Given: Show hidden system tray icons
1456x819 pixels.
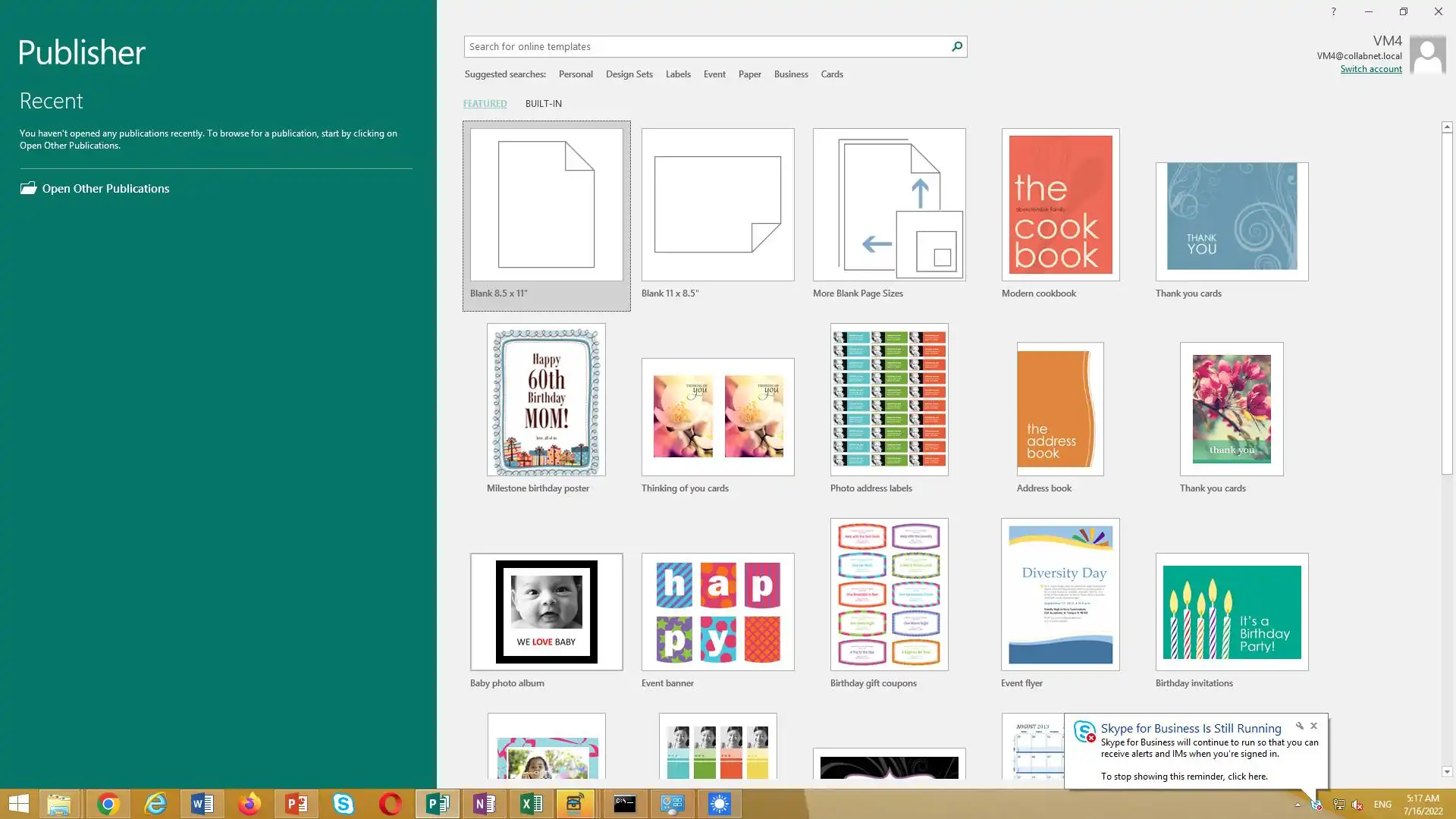Looking at the screenshot, I should tap(1298, 805).
